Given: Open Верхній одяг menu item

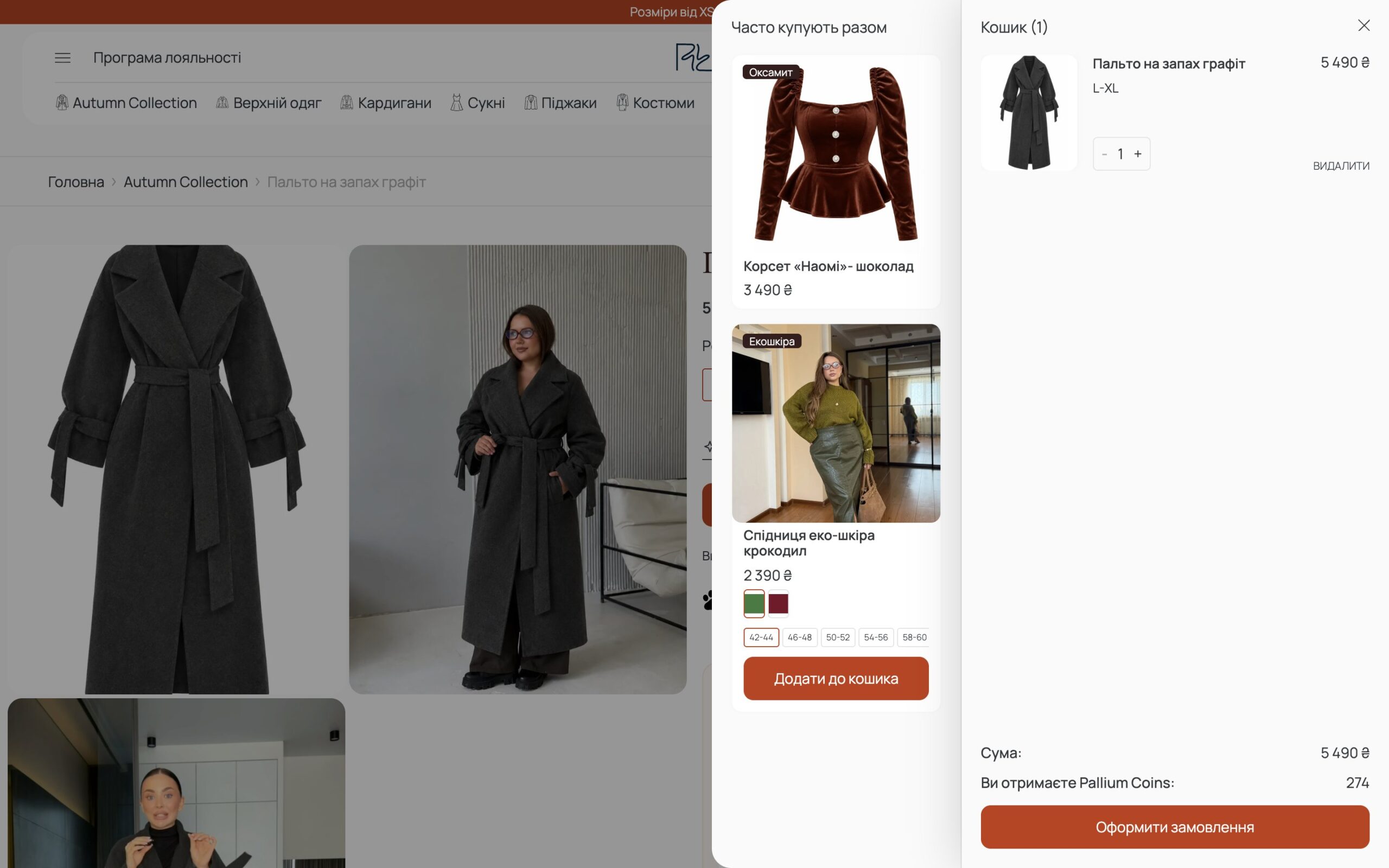Looking at the screenshot, I should click(277, 103).
